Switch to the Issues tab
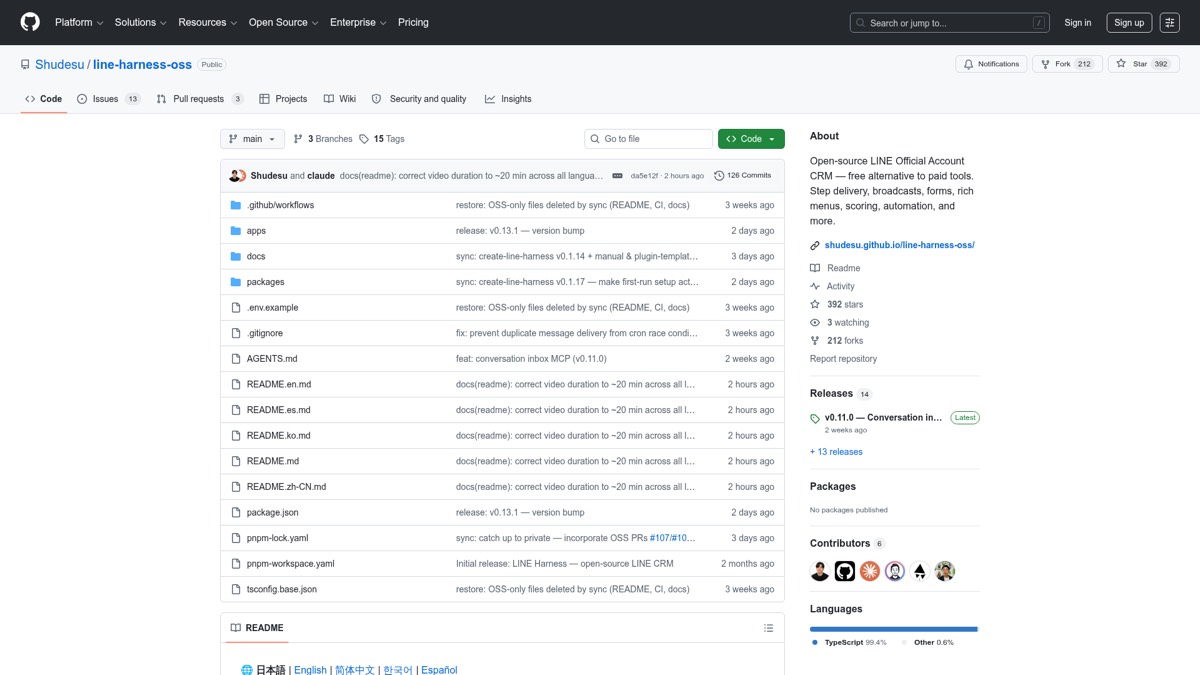Viewport: 1200px width, 675px height. [x=109, y=99]
